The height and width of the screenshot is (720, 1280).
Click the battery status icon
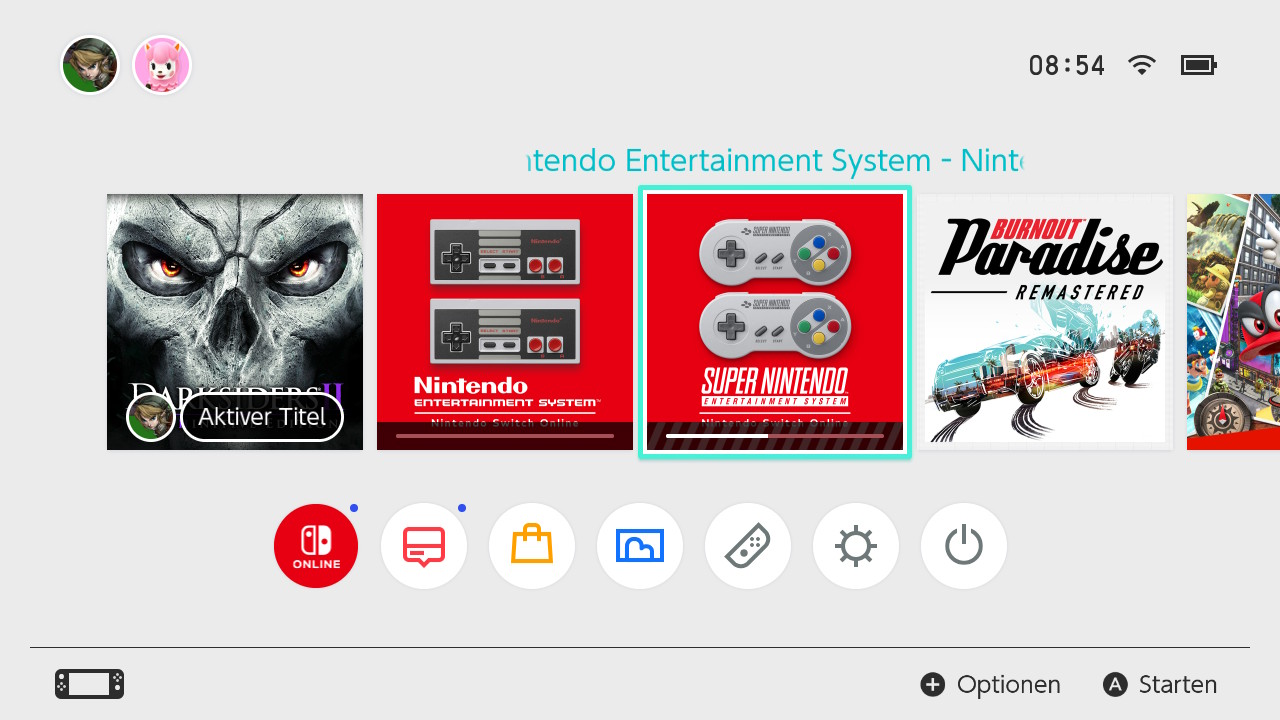click(x=1198, y=66)
